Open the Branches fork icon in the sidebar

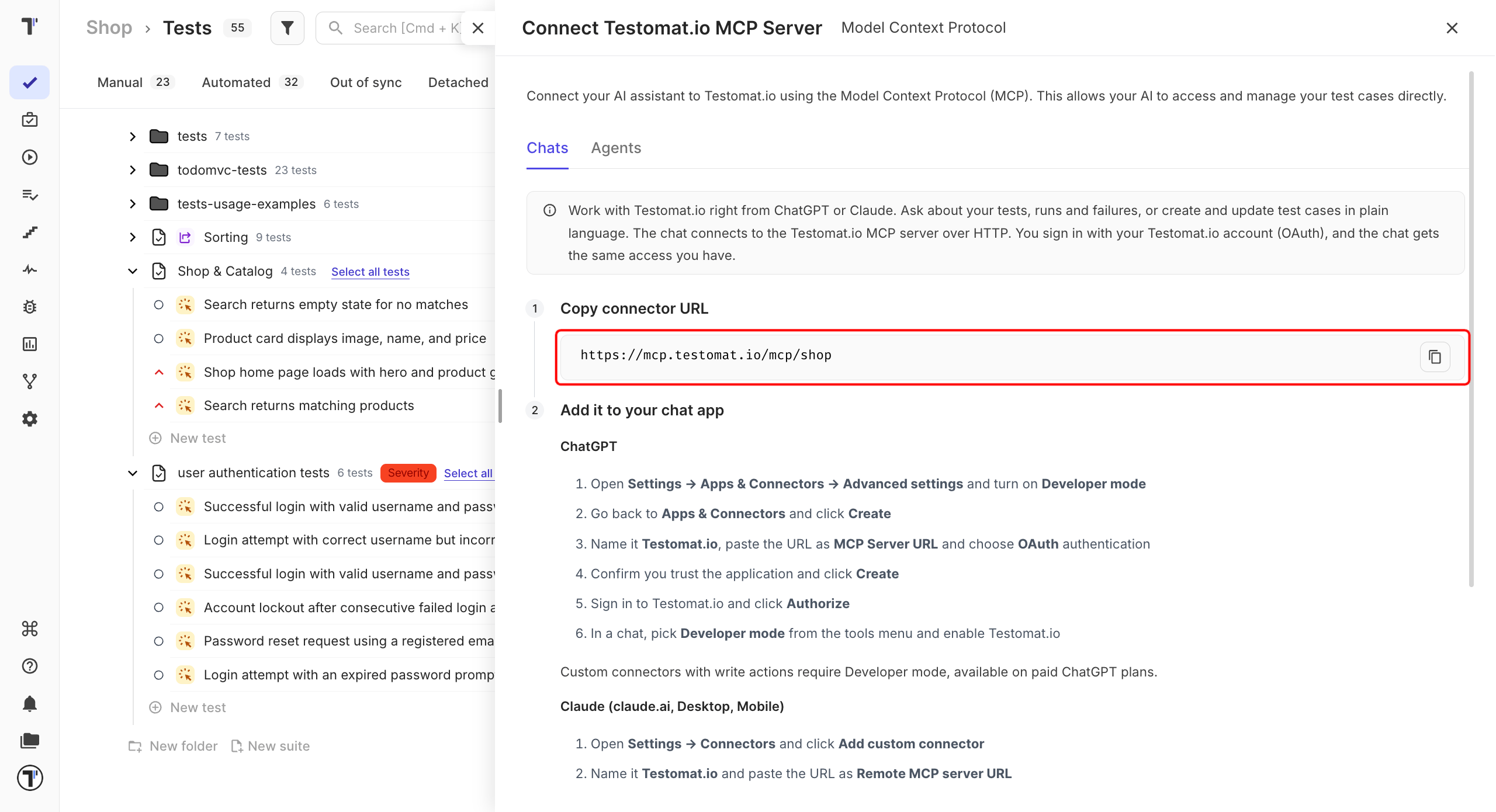tap(30, 381)
